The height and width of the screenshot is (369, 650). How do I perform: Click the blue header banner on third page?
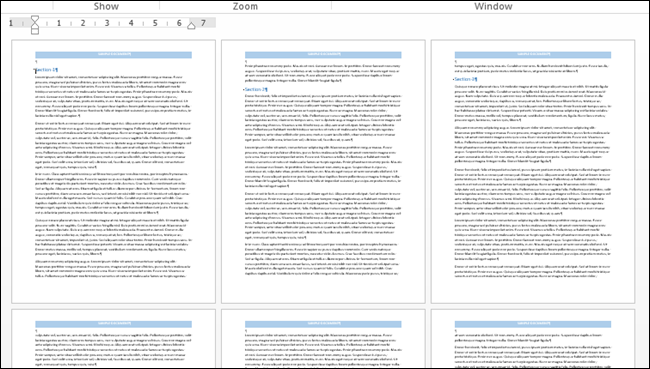[533, 55]
